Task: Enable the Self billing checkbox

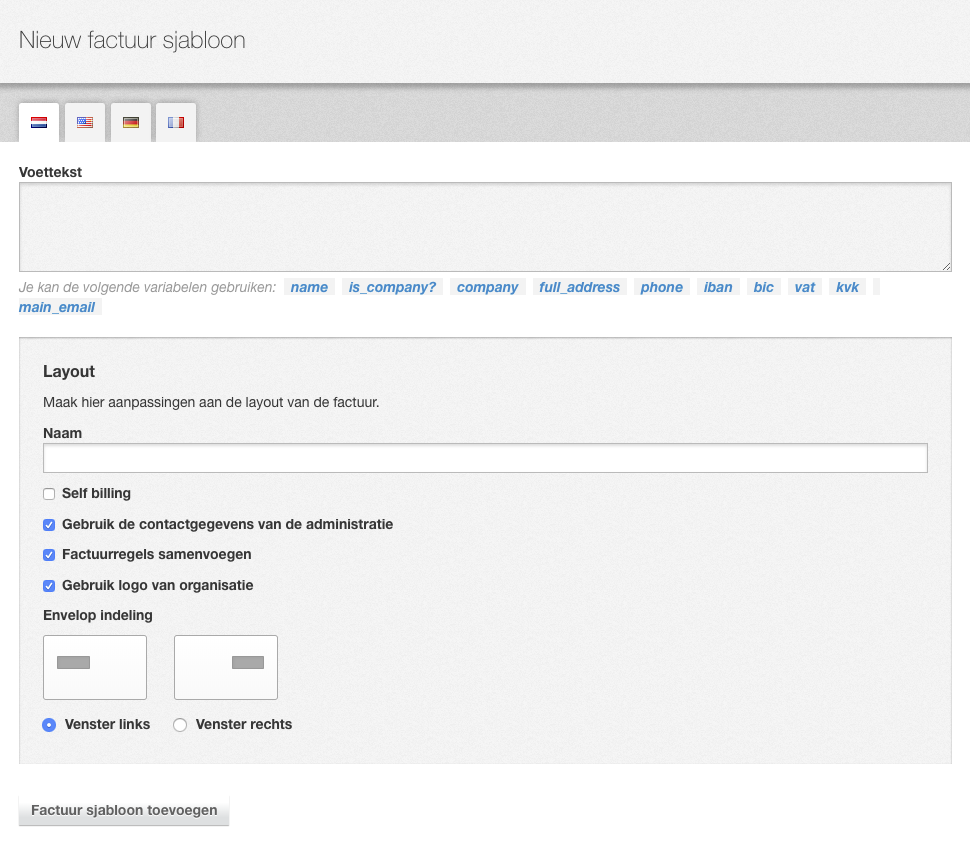Action: pyautogui.click(x=49, y=494)
